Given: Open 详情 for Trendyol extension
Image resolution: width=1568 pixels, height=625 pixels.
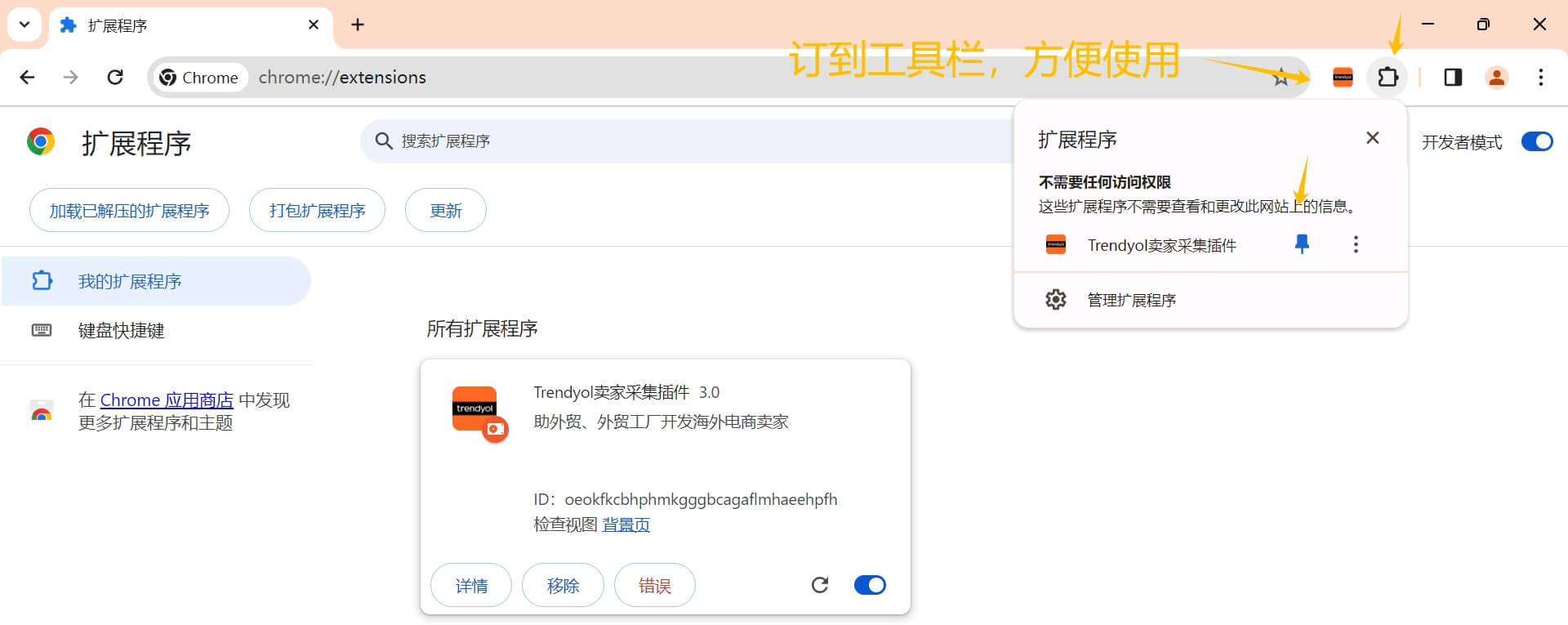Looking at the screenshot, I should coord(471,585).
